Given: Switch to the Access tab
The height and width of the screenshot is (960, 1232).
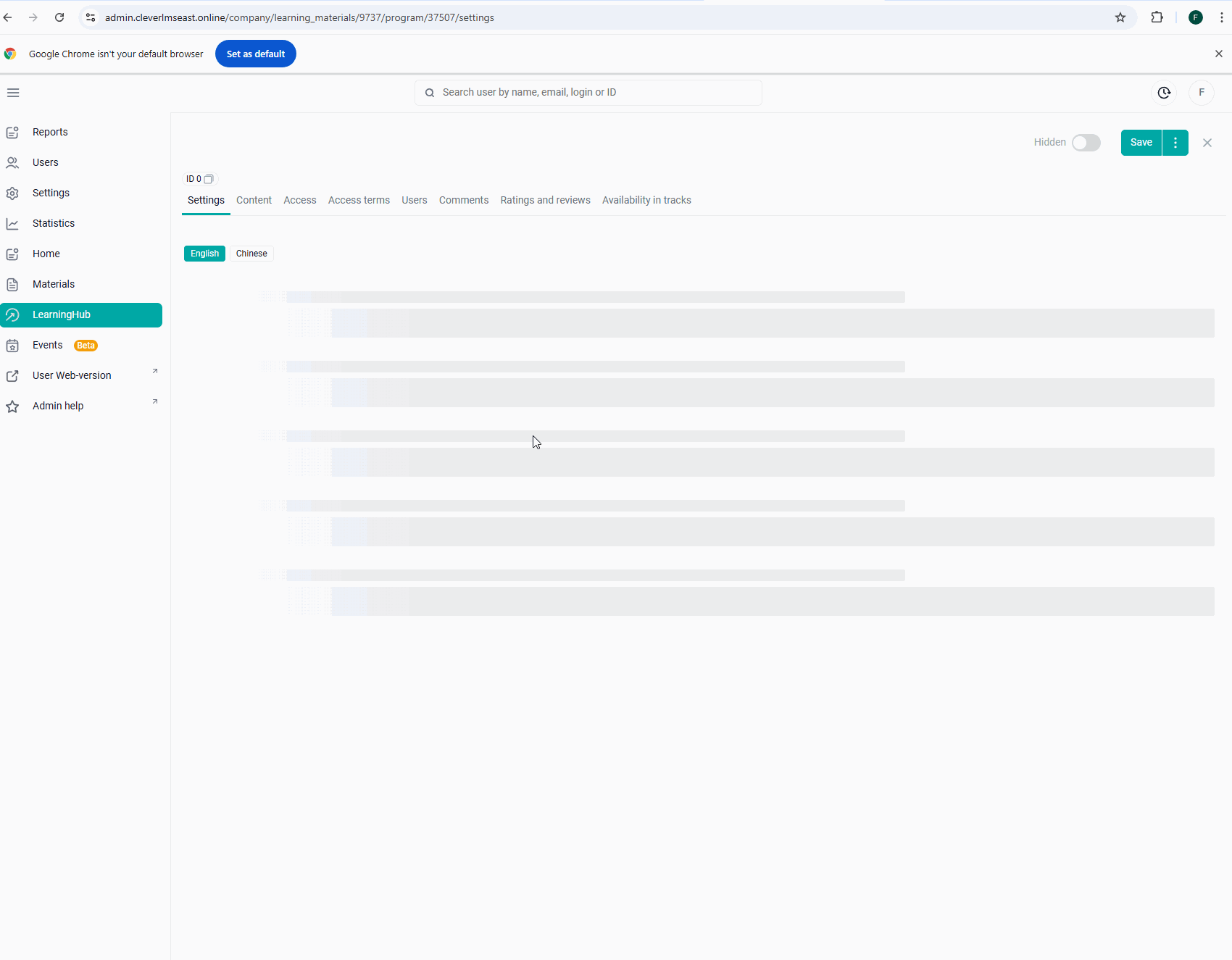Looking at the screenshot, I should (x=300, y=200).
